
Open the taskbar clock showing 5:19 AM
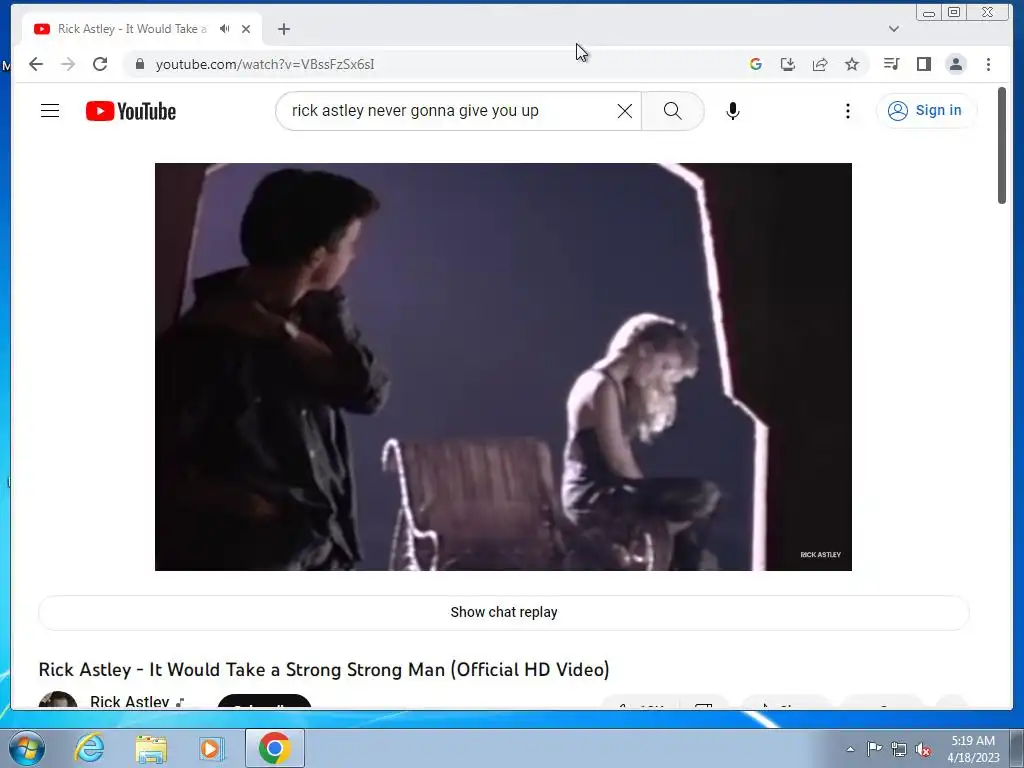pyautogui.click(x=973, y=749)
